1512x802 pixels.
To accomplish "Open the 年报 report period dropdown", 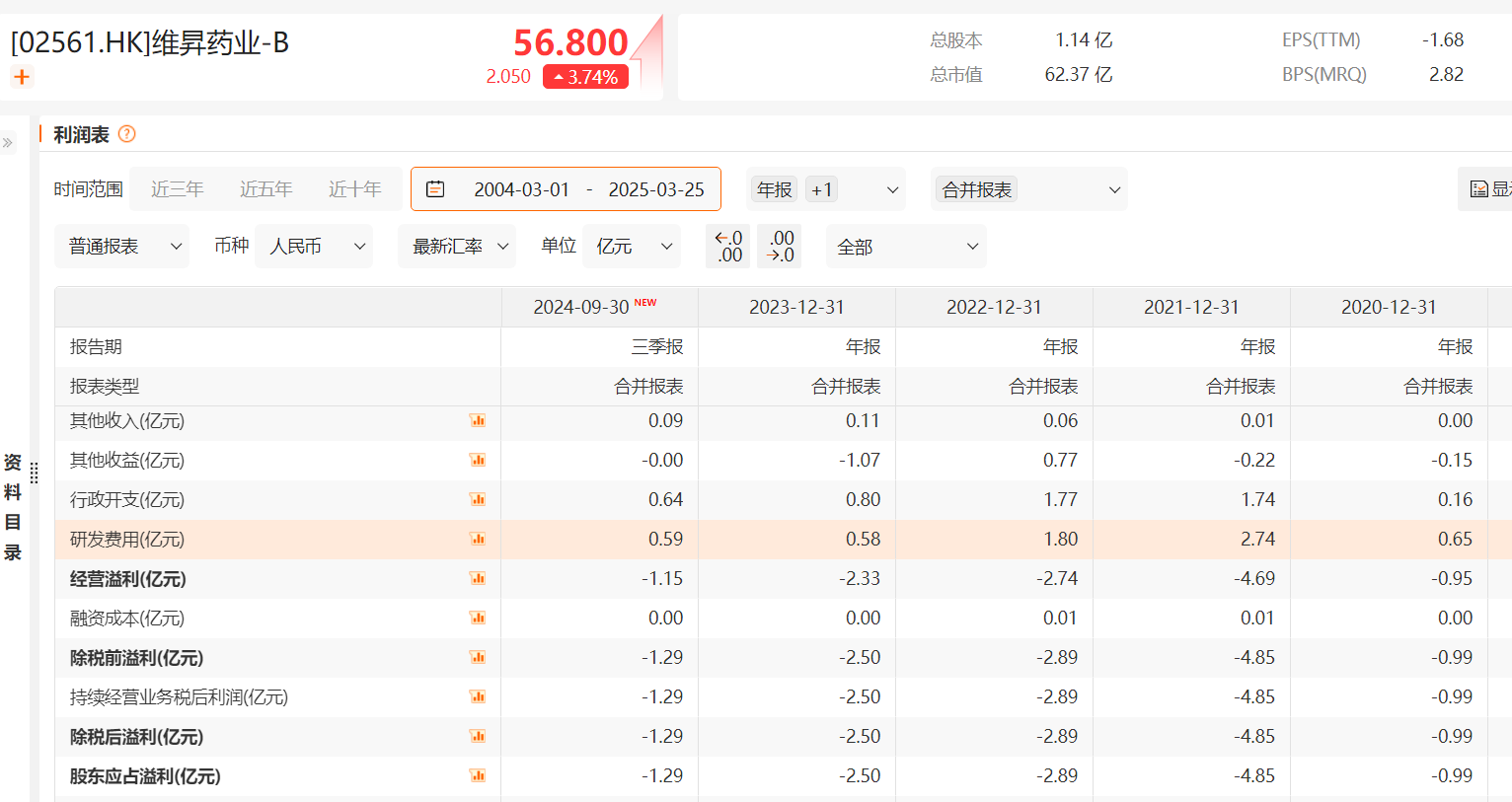I will pos(827,189).
